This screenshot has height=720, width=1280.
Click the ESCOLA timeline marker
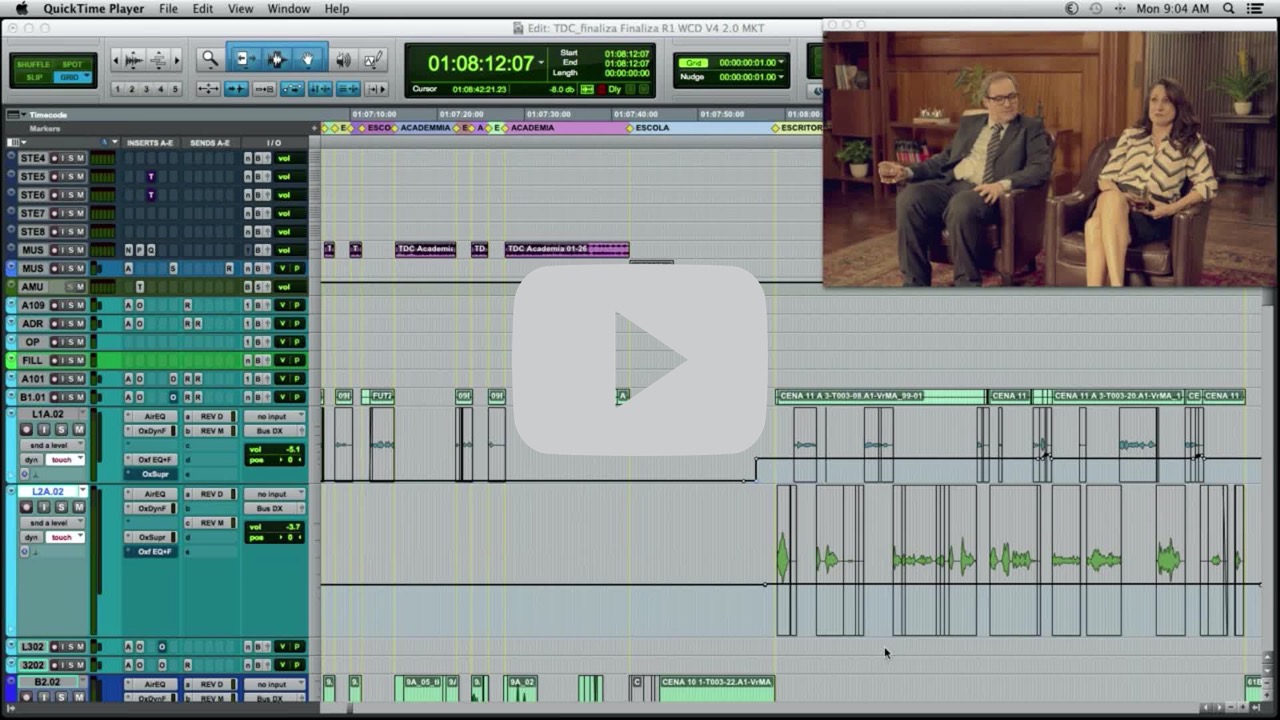(x=651, y=128)
